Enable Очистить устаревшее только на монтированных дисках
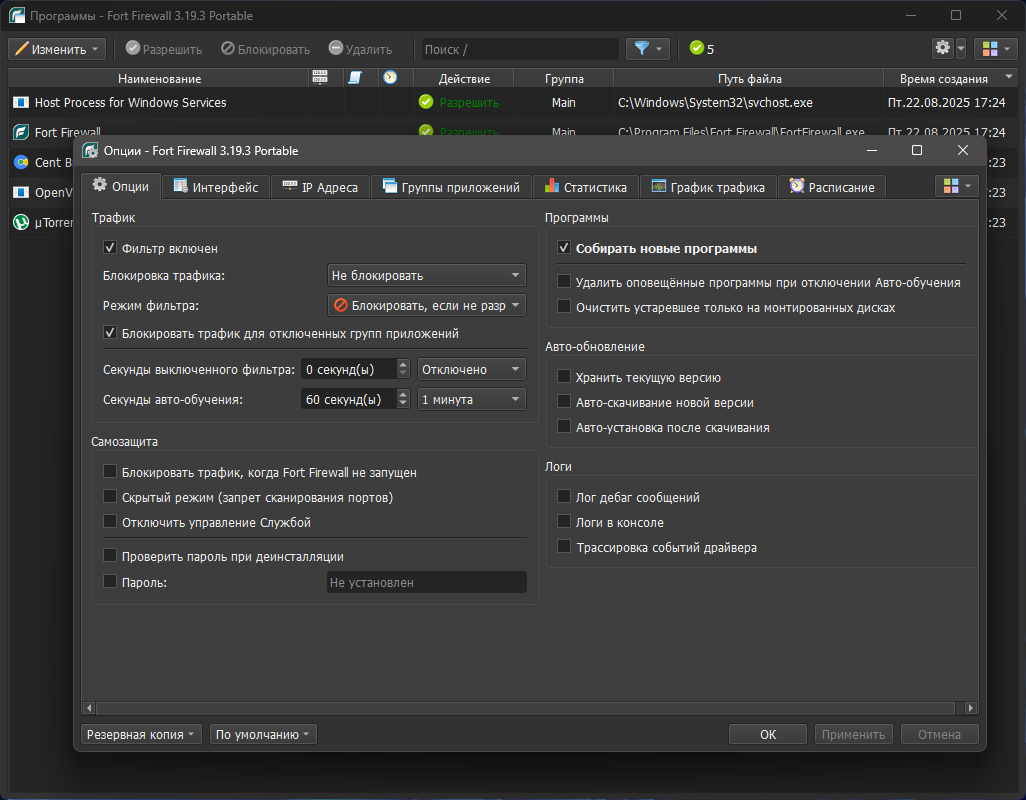The width and height of the screenshot is (1026, 800). click(x=564, y=307)
